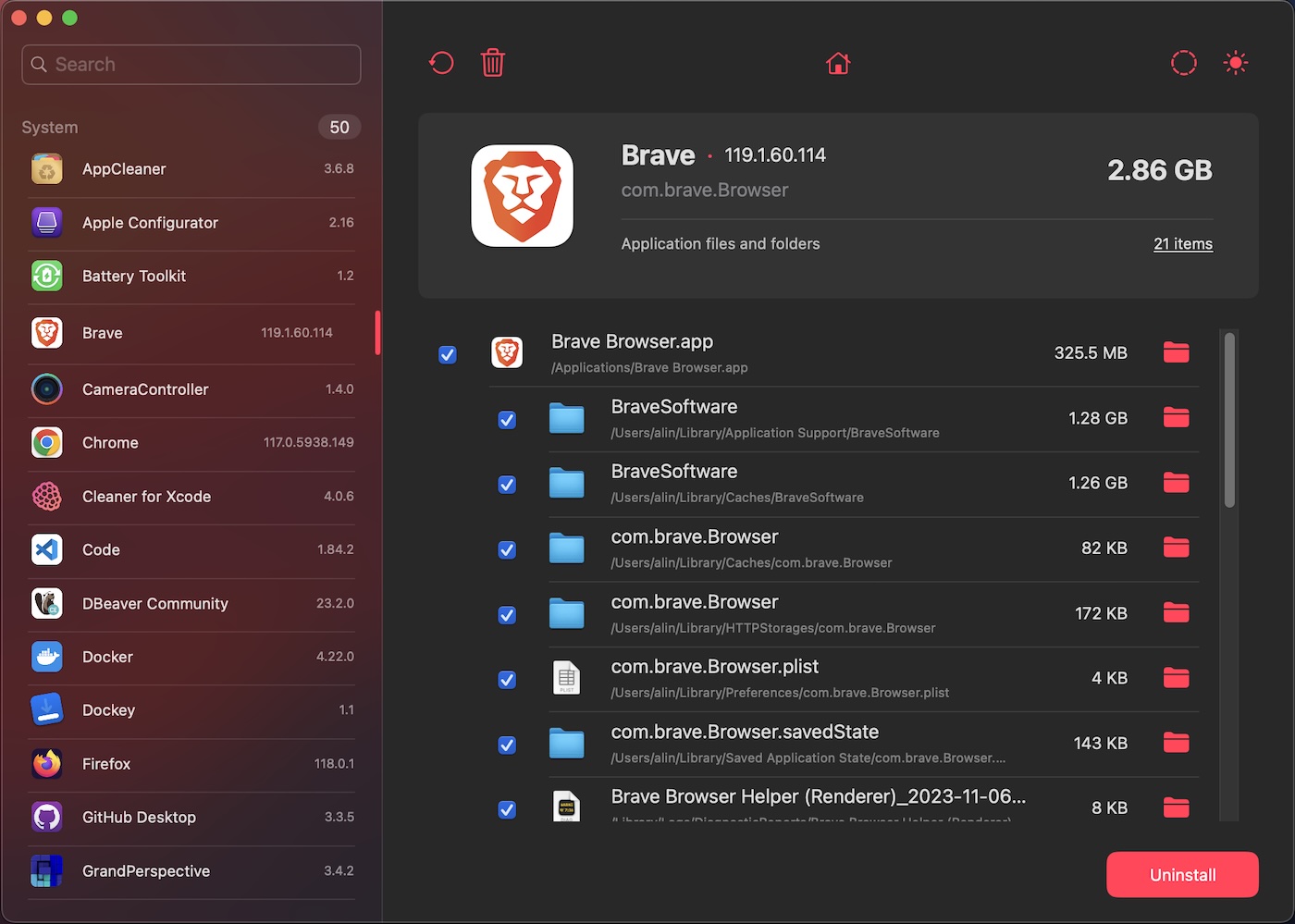Image resolution: width=1295 pixels, height=924 pixels.
Task: Uncheck the Brave Browser Helper (Renderer) checkbox
Action: 507,810
